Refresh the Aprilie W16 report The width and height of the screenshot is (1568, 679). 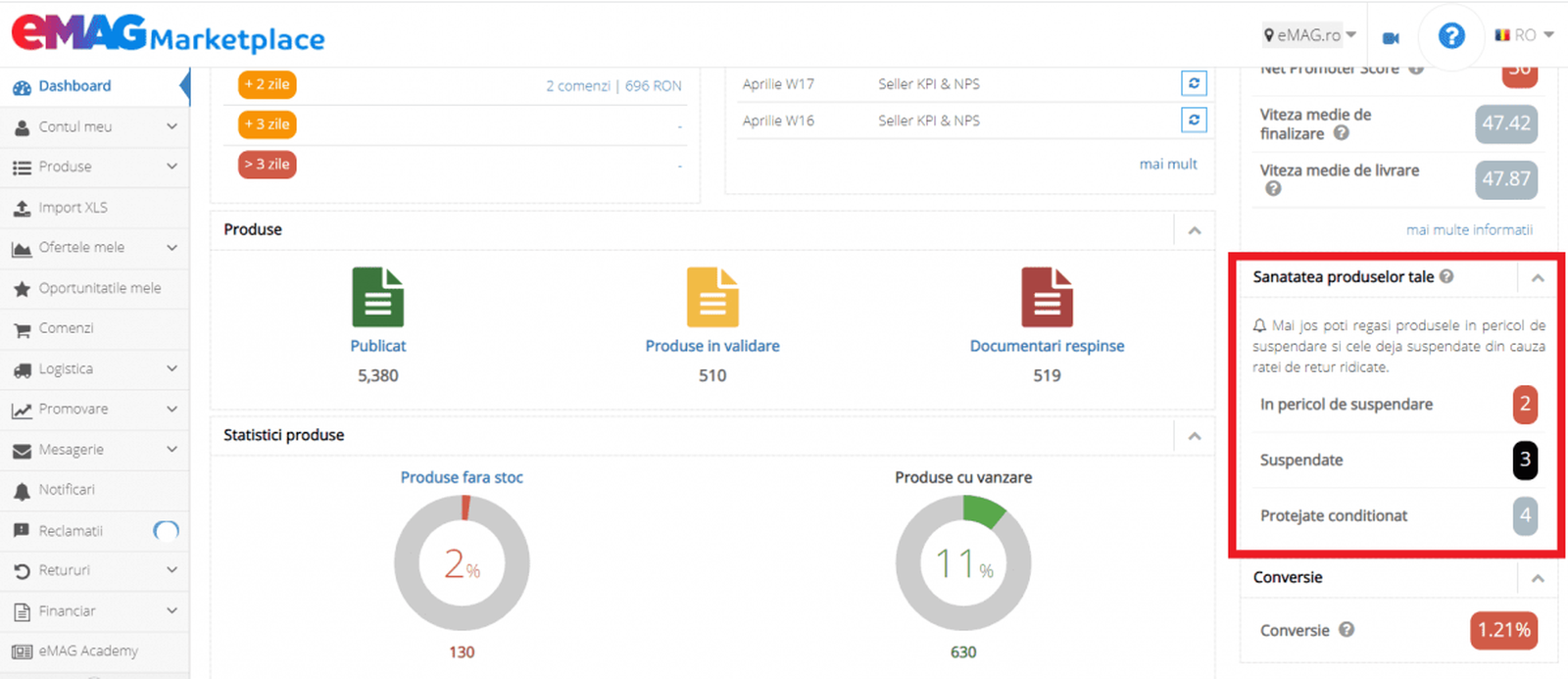tap(1194, 121)
